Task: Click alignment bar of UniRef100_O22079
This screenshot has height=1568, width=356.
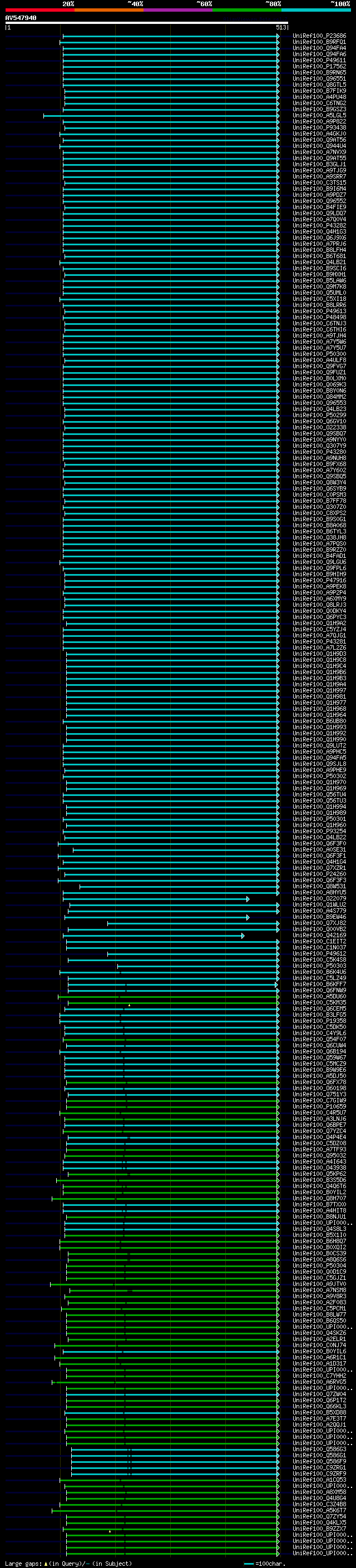Action: coord(156,898)
